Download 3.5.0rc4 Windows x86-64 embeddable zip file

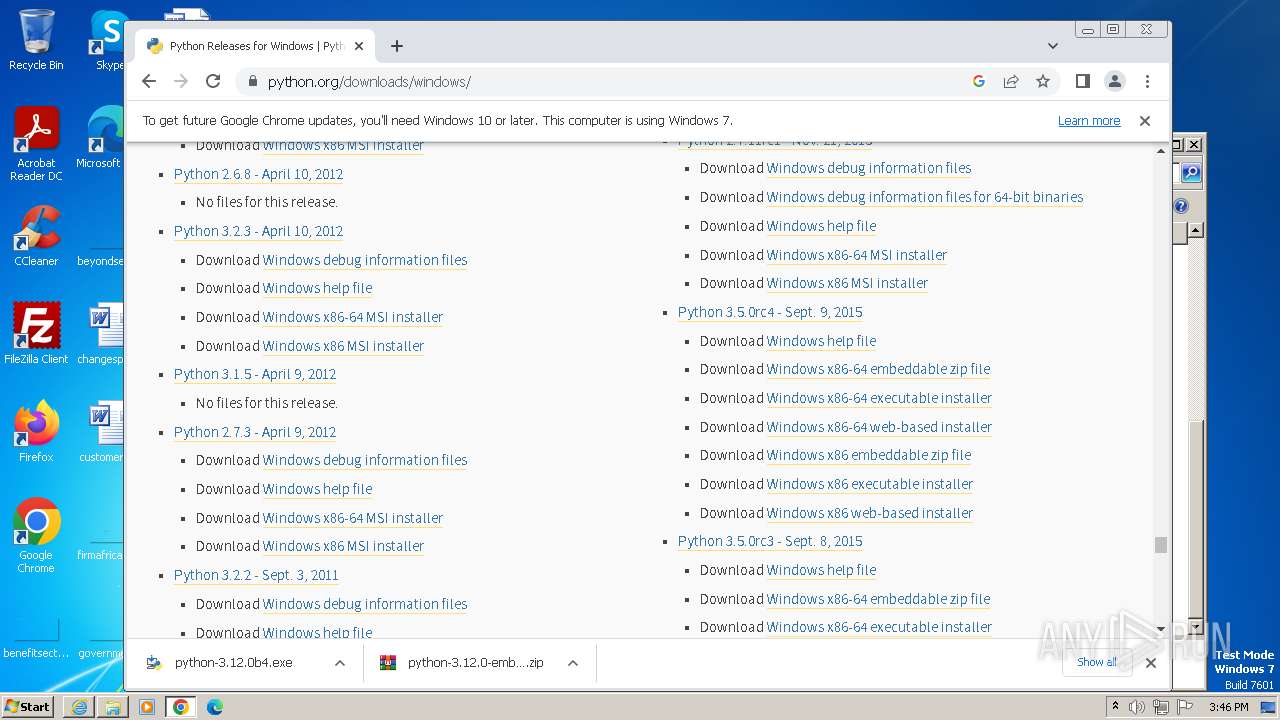878,369
